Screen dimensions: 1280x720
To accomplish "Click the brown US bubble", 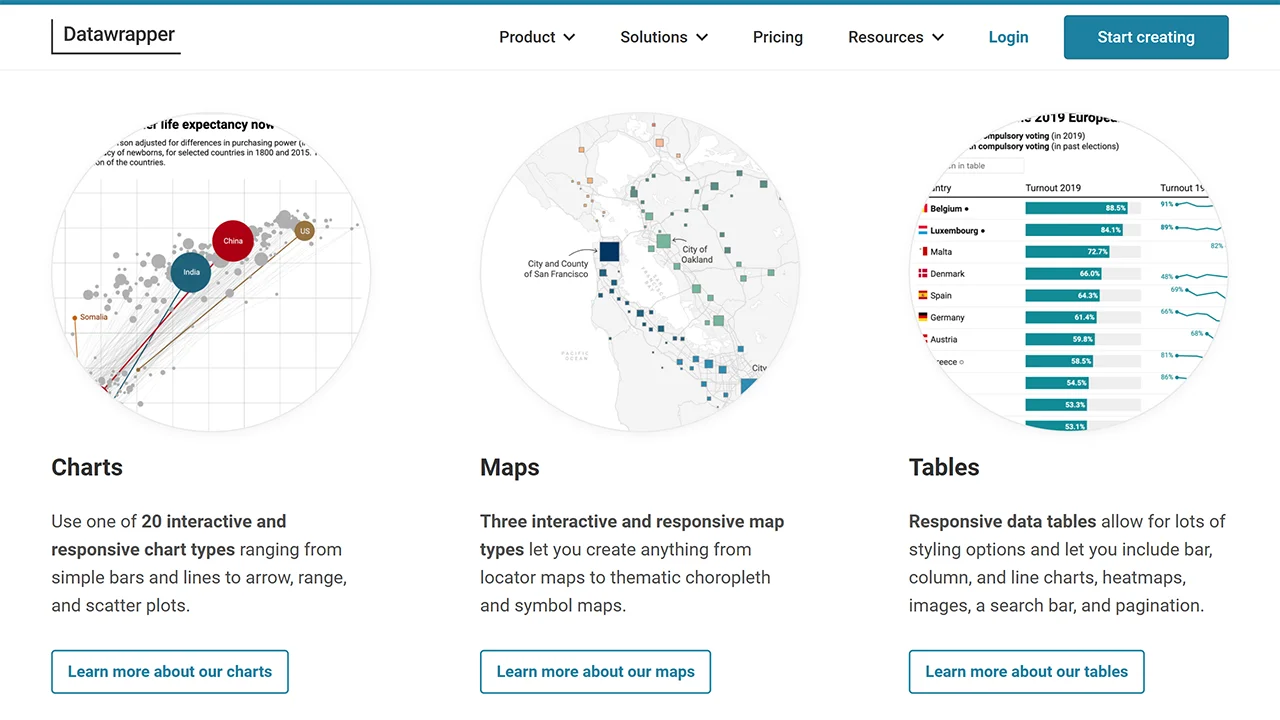I will tap(305, 231).
